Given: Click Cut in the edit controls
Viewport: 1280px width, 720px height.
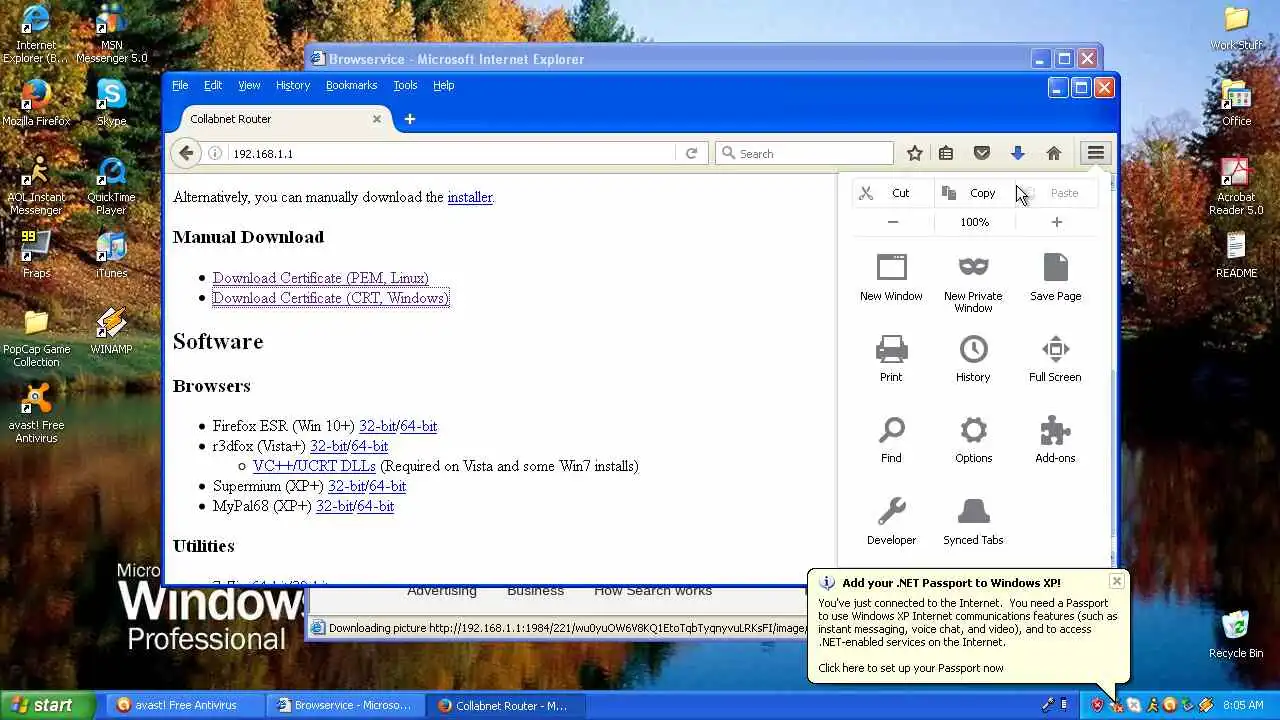Looking at the screenshot, I should [893, 193].
